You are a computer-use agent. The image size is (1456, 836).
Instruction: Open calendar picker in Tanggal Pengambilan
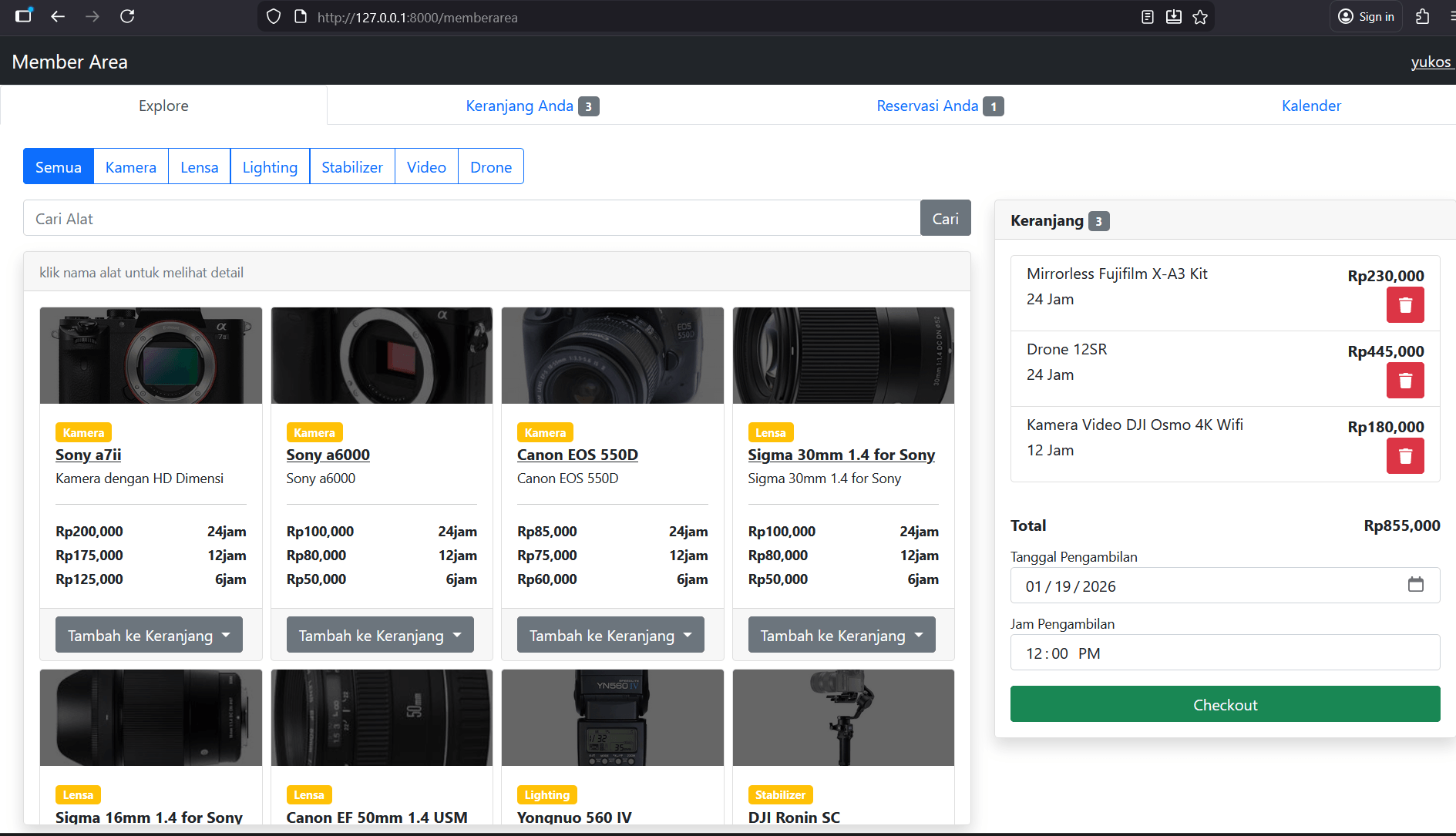1415,585
